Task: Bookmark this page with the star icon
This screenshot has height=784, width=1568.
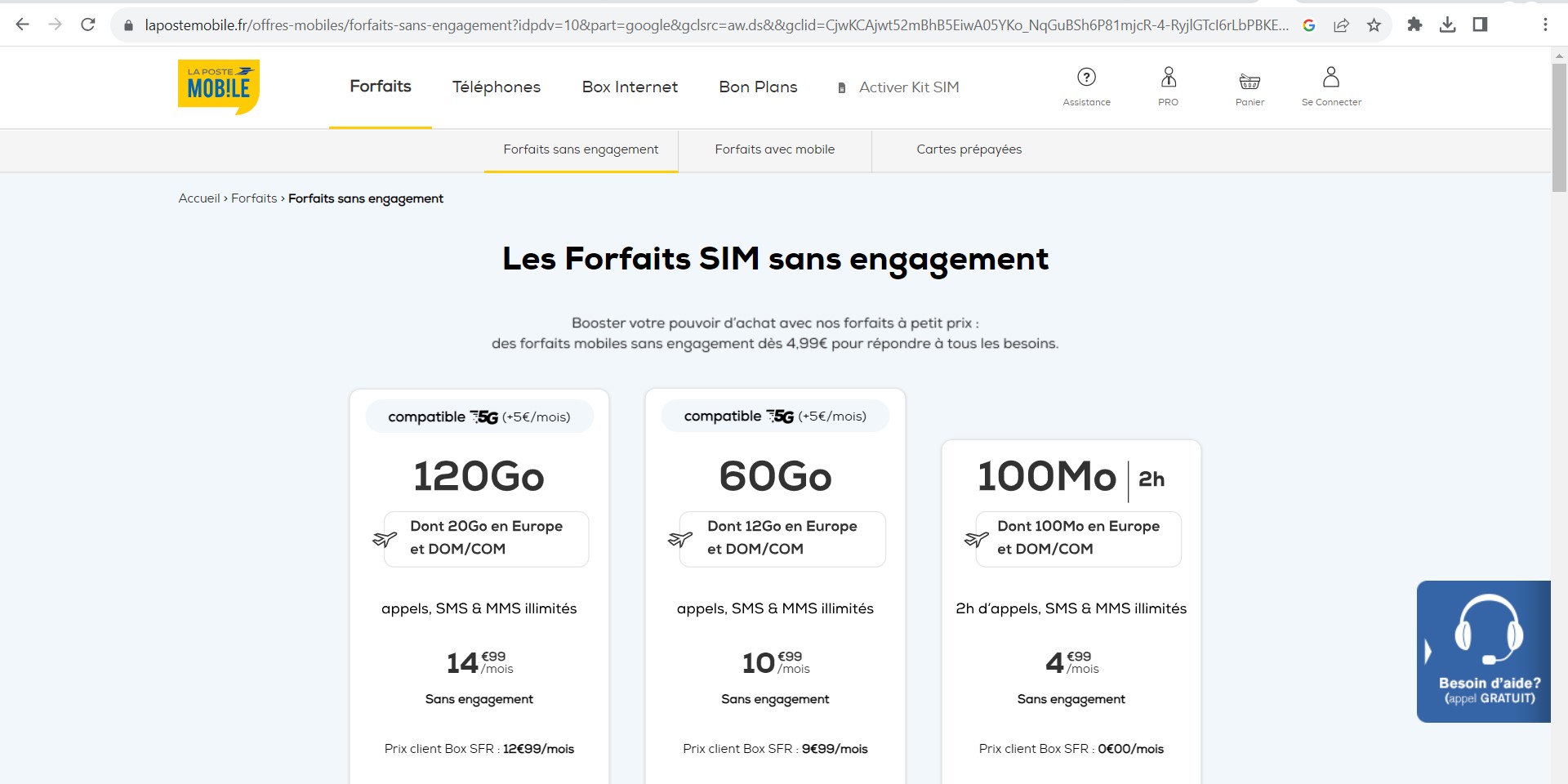Action: click(x=1374, y=25)
